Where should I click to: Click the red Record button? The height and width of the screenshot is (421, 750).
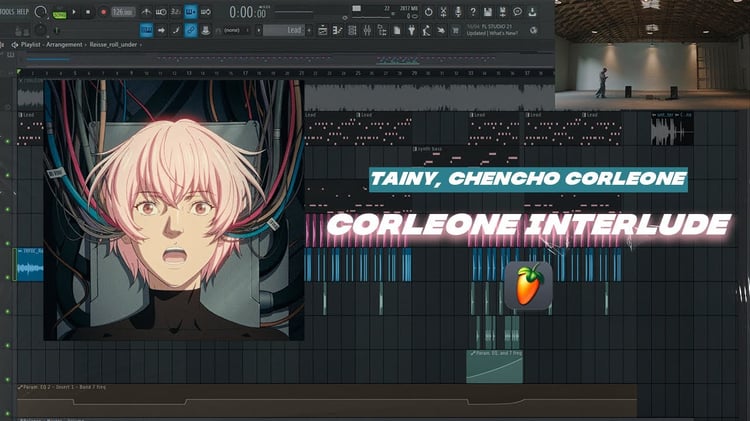(x=103, y=11)
